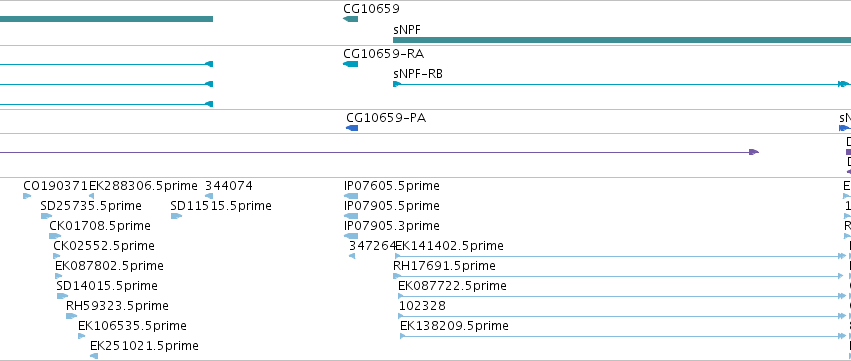The width and height of the screenshot is (851, 361).
Task: Click the EK251021.5prime arrow marker
Action: point(94,356)
